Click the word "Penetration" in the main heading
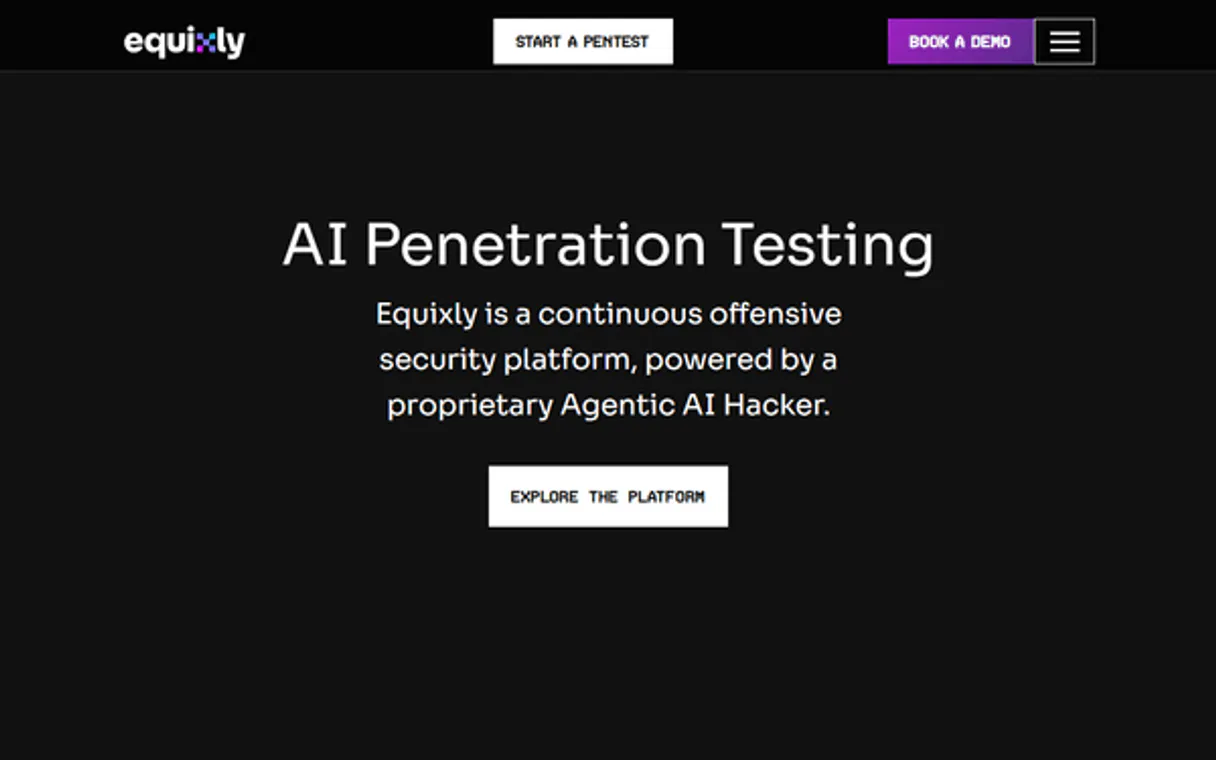 (x=535, y=245)
